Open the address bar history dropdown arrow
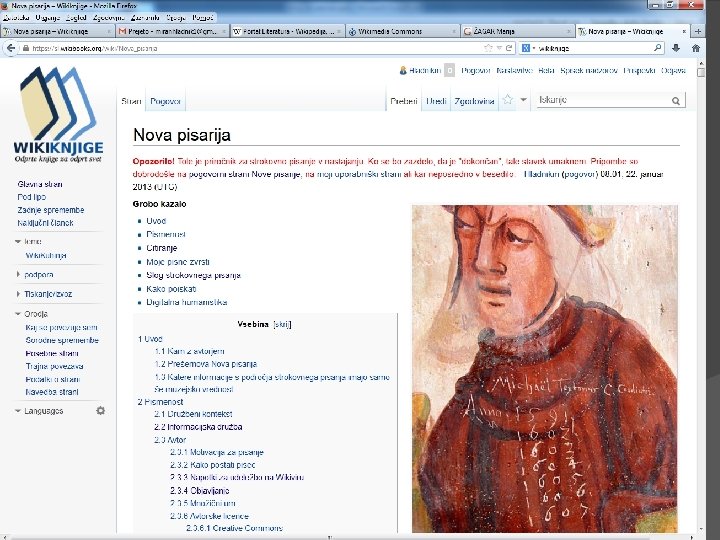720x540 pixels. point(499,48)
